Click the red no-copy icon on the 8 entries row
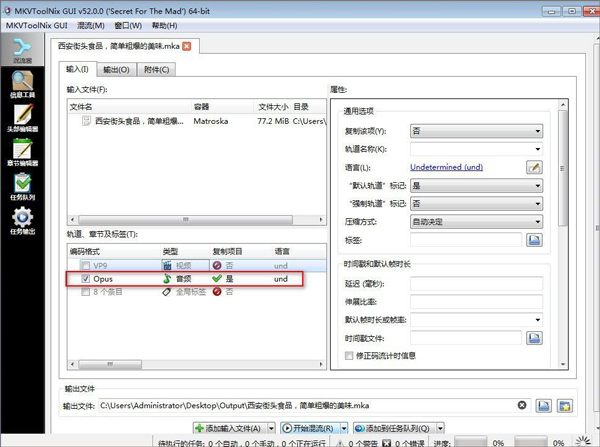 [217, 292]
